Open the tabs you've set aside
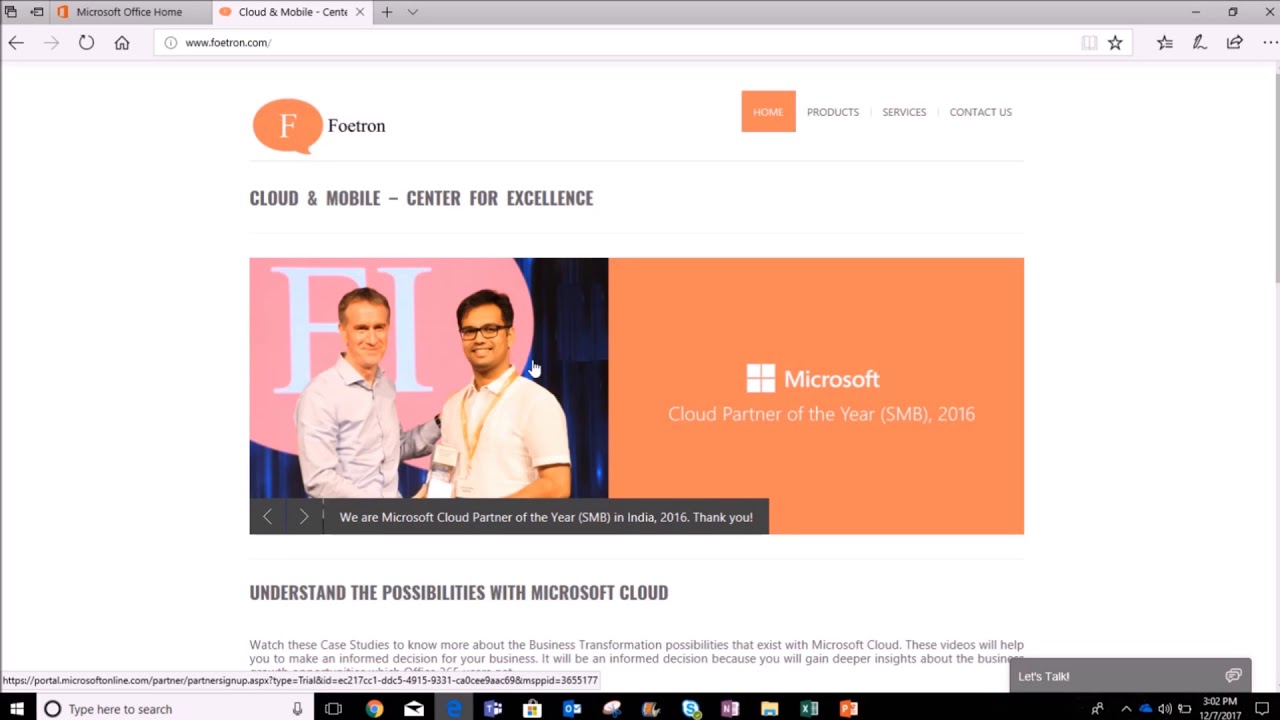This screenshot has height=720, width=1280. pos(11,12)
